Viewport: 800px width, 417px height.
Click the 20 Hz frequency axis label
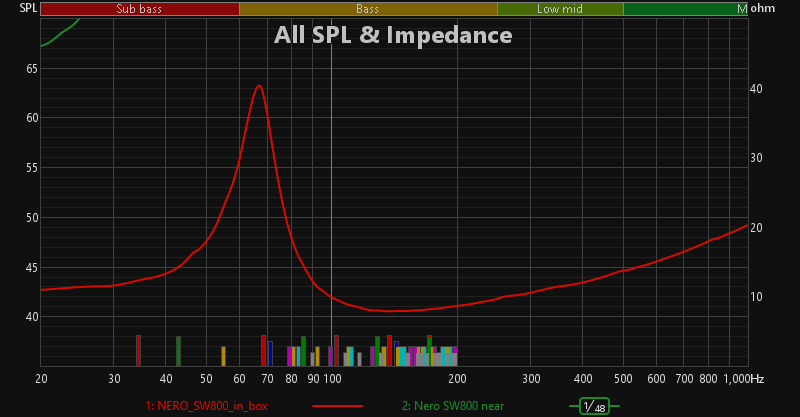(x=41, y=379)
